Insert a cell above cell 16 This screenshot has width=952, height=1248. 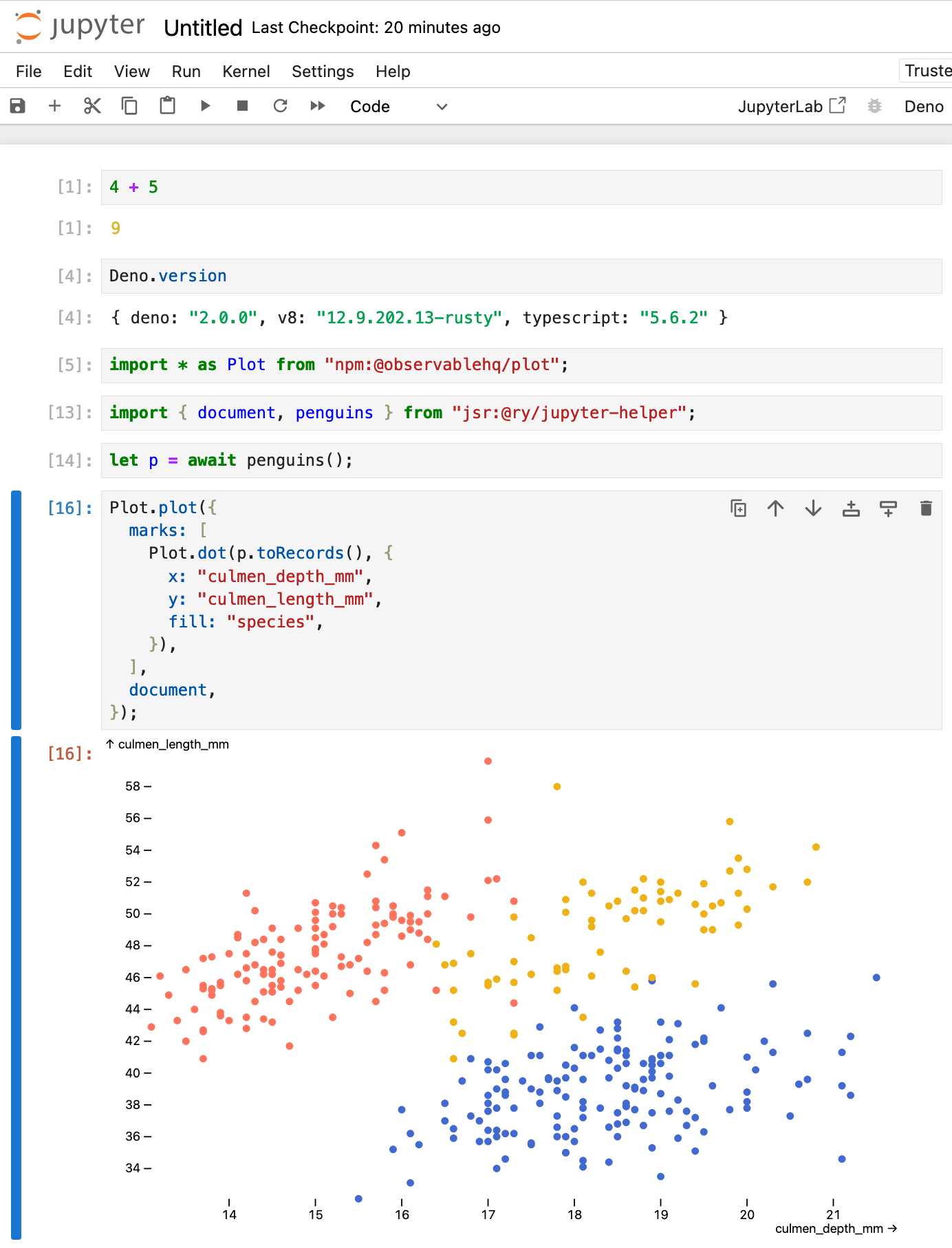[851, 508]
